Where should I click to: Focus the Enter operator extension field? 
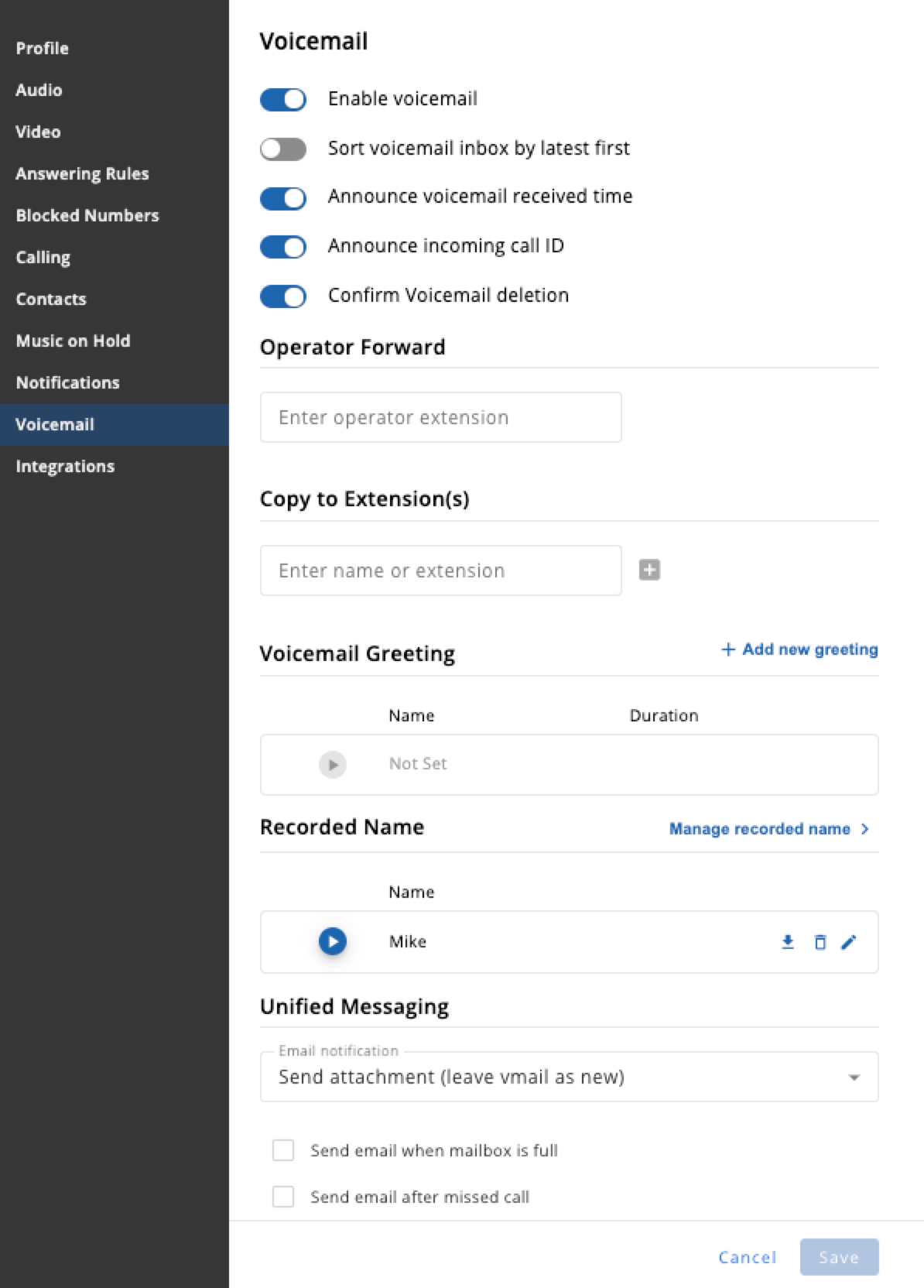point(440,417)
